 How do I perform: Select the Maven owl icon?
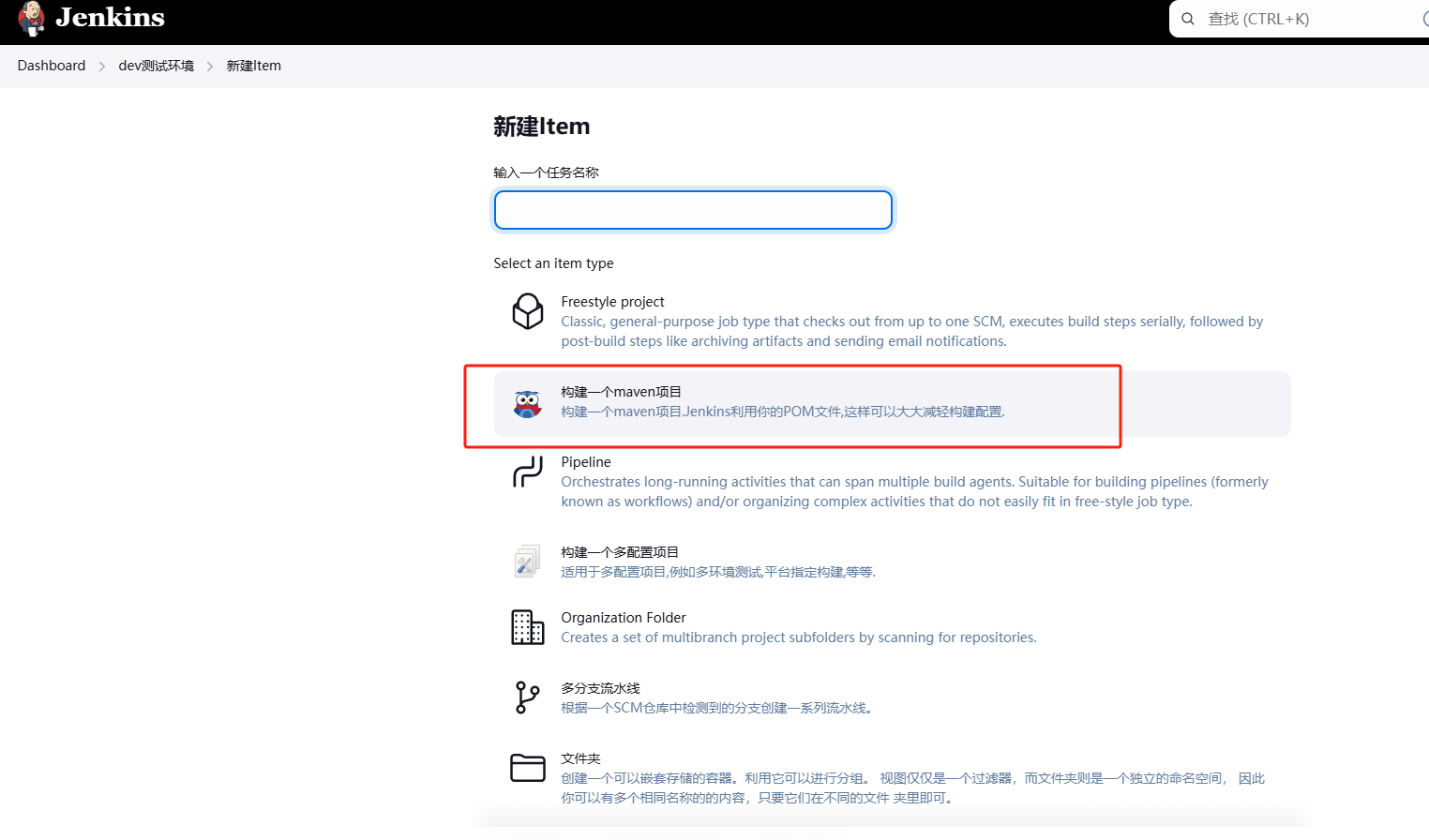pos(528,404)
